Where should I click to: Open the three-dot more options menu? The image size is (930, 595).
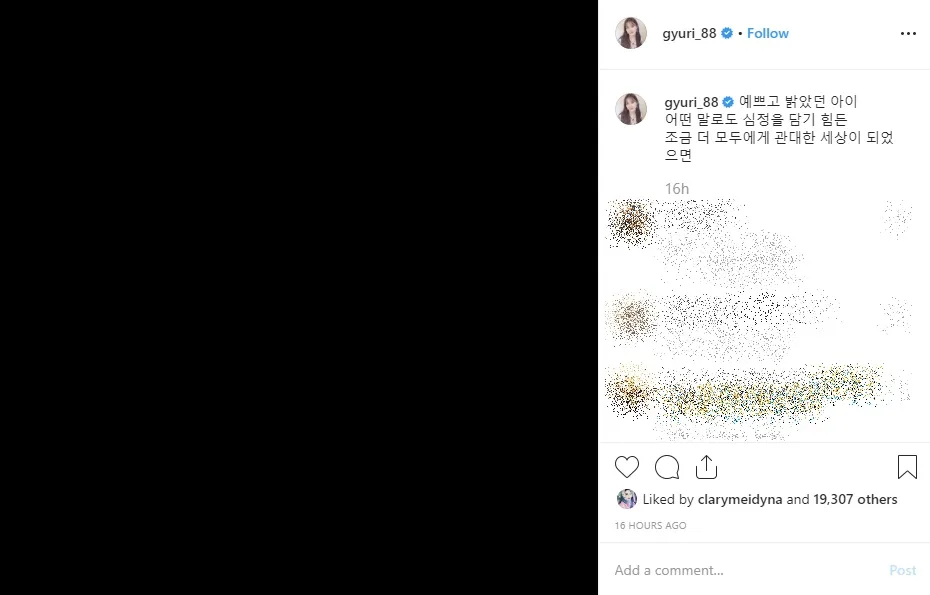pyautogui.click(x=908, y=33)
